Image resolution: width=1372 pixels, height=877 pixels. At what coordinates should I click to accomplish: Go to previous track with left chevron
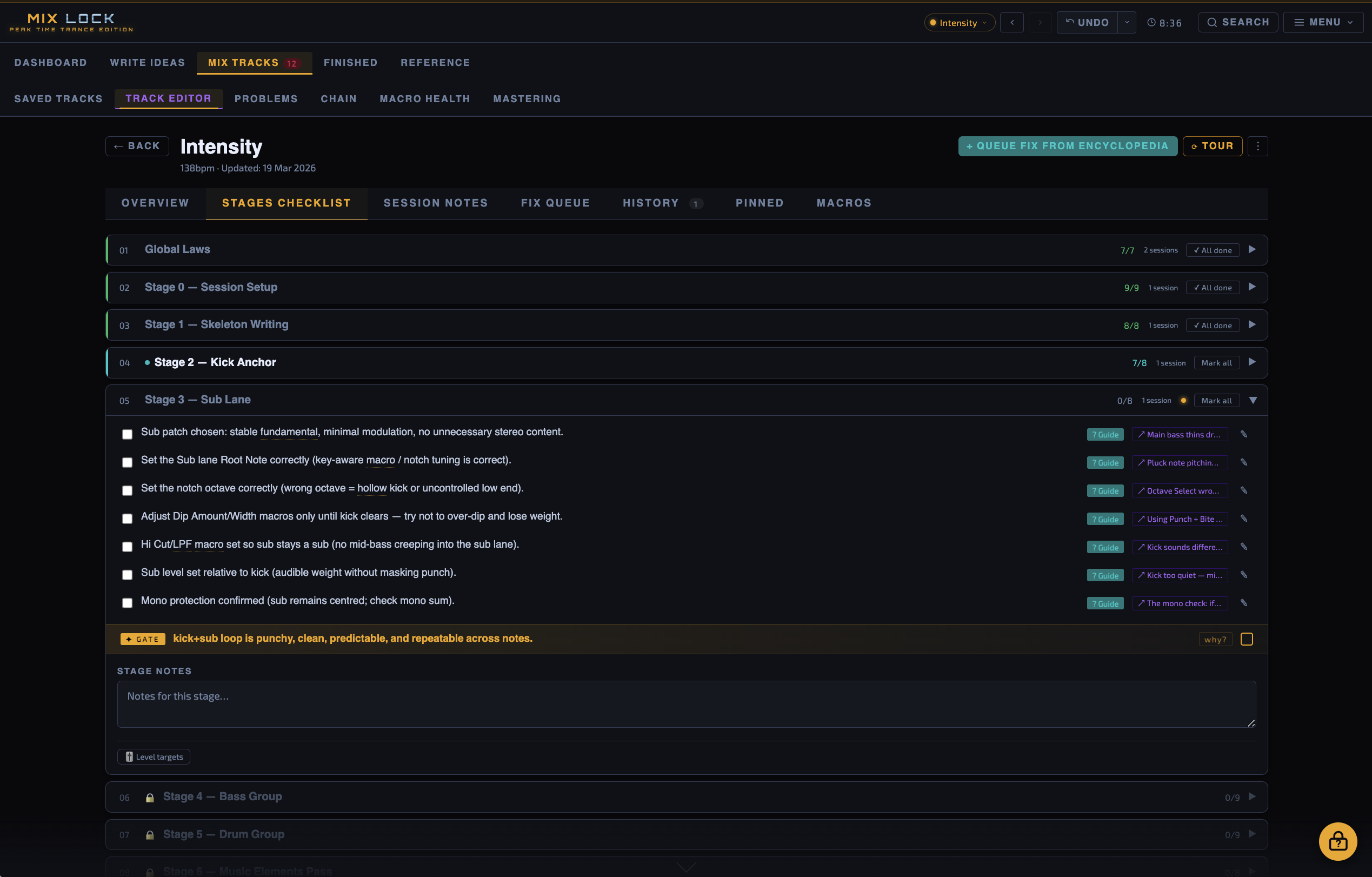pyautogui.click(x=1012, y=23)
